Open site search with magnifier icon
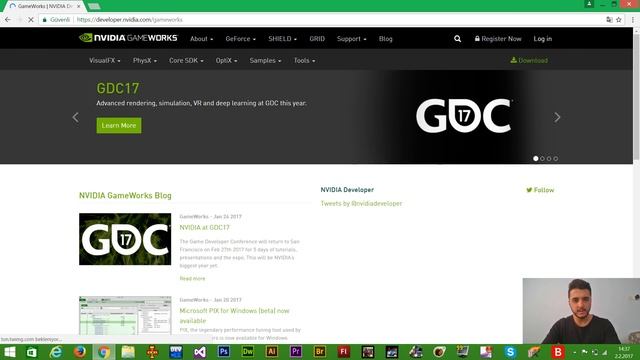The image size is (640, 360). (x=458, y=39)
